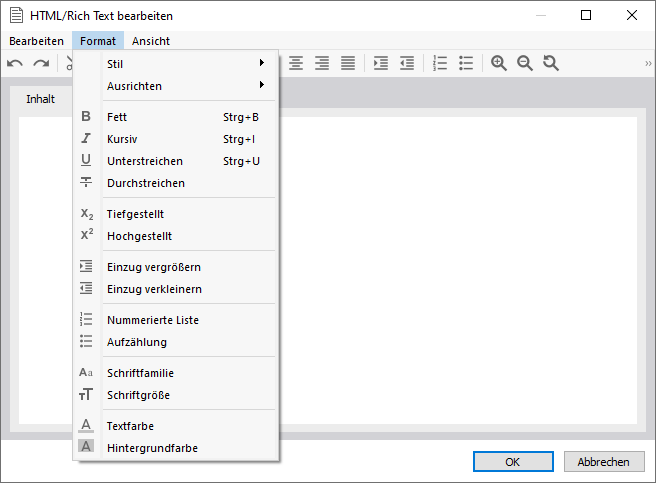656x483 pixels.
Task: Expand the Stil submenu arrow
Action: tap(262, 63)
